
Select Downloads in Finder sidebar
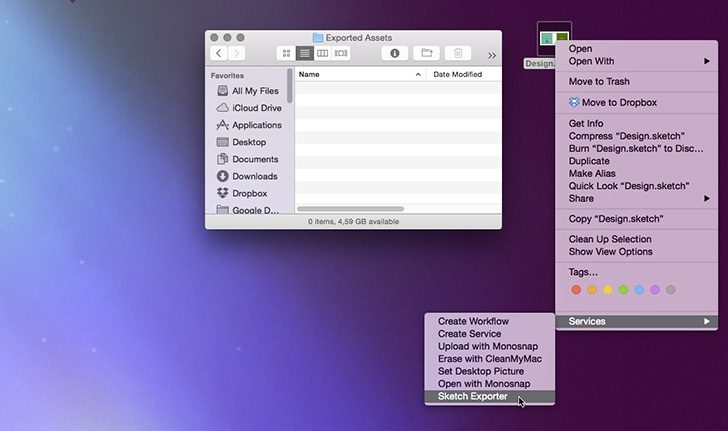tap(255, 176)
